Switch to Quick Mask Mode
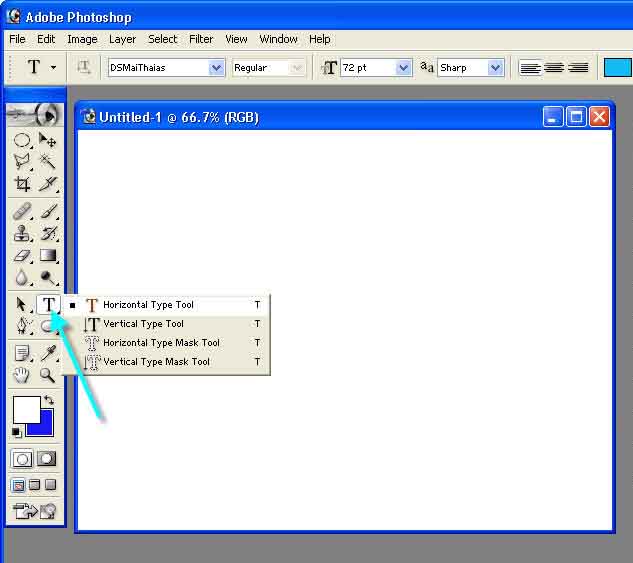The height and width of the screenshot is (563, 633). point(47,459)
